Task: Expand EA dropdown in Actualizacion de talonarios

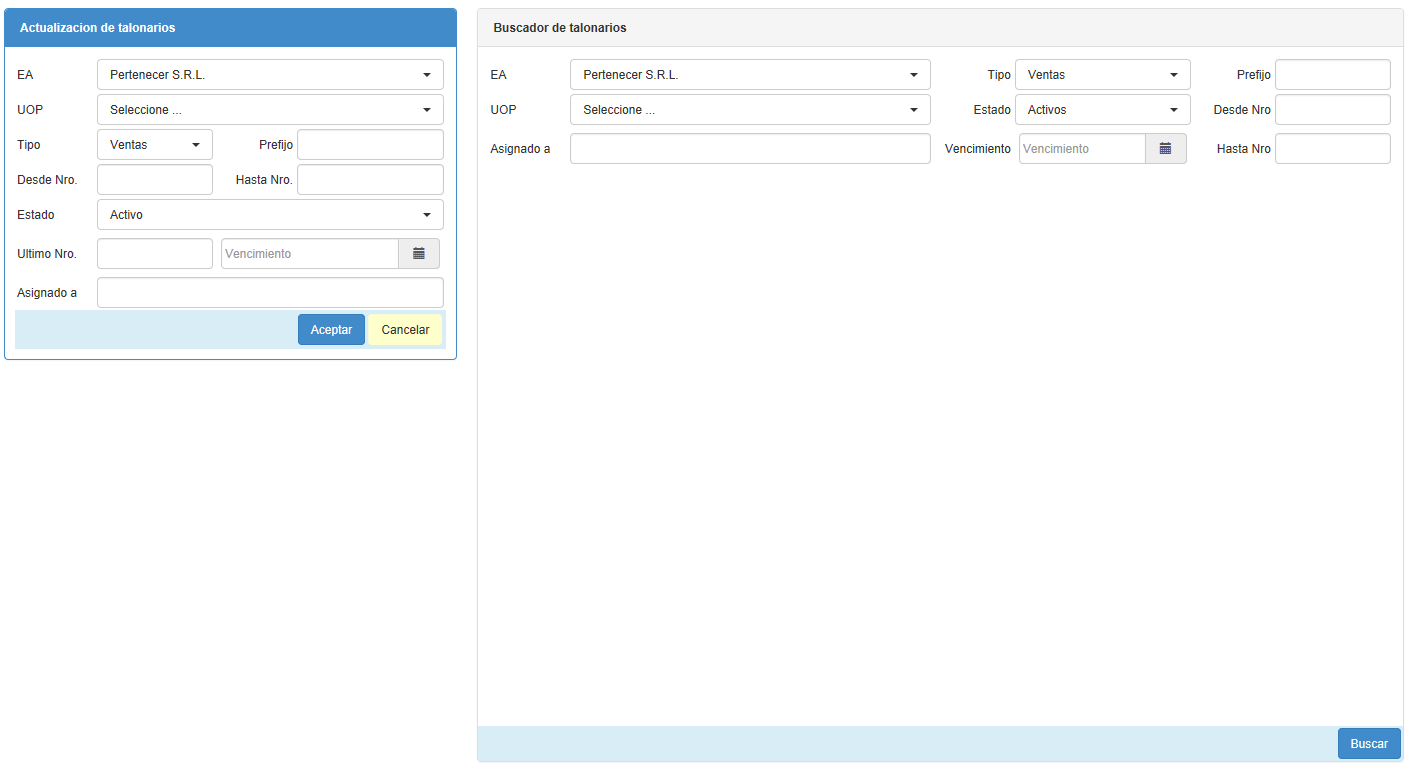Action: point(270,75)
